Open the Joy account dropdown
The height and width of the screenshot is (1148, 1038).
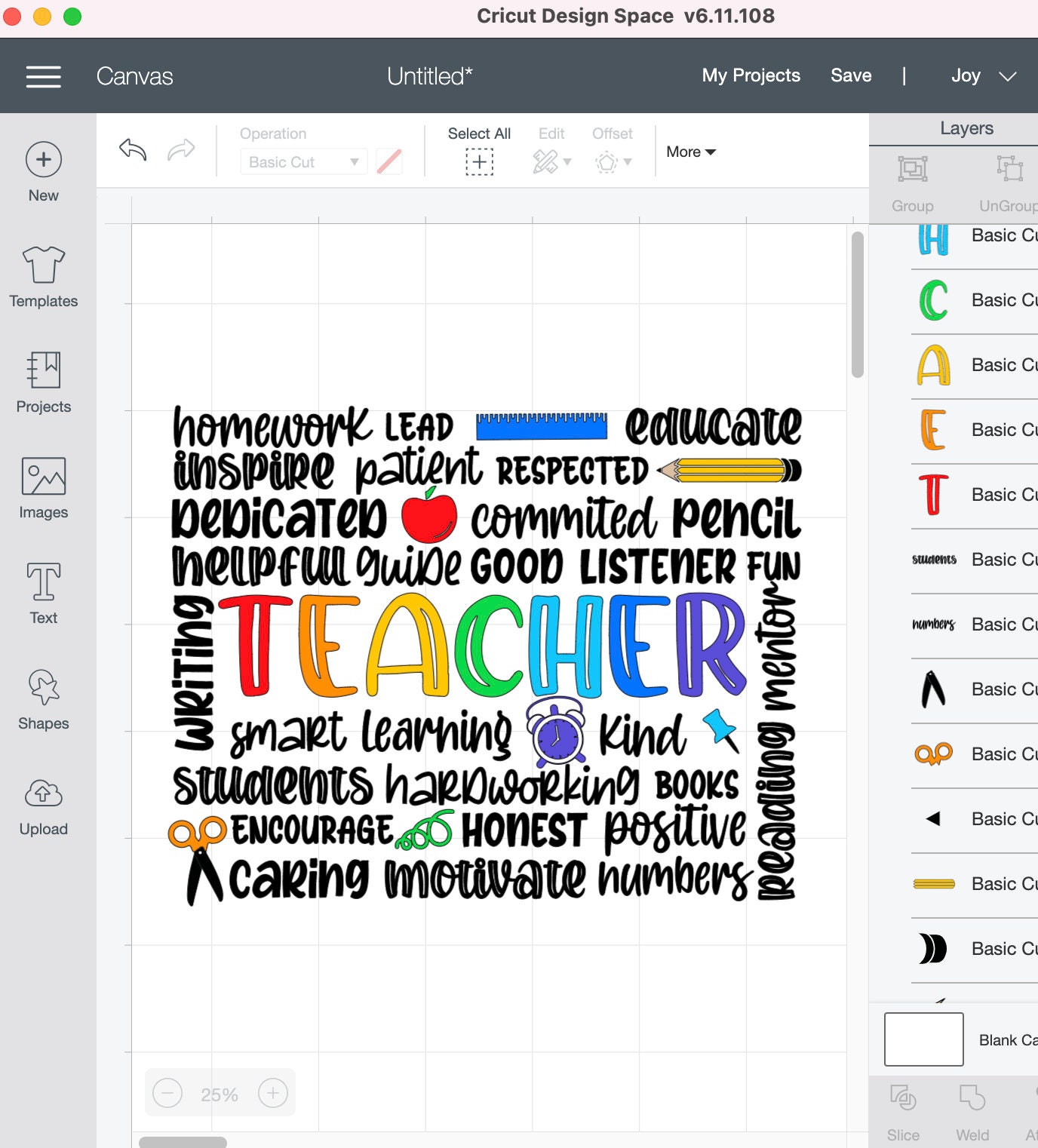tap(982, 75)
